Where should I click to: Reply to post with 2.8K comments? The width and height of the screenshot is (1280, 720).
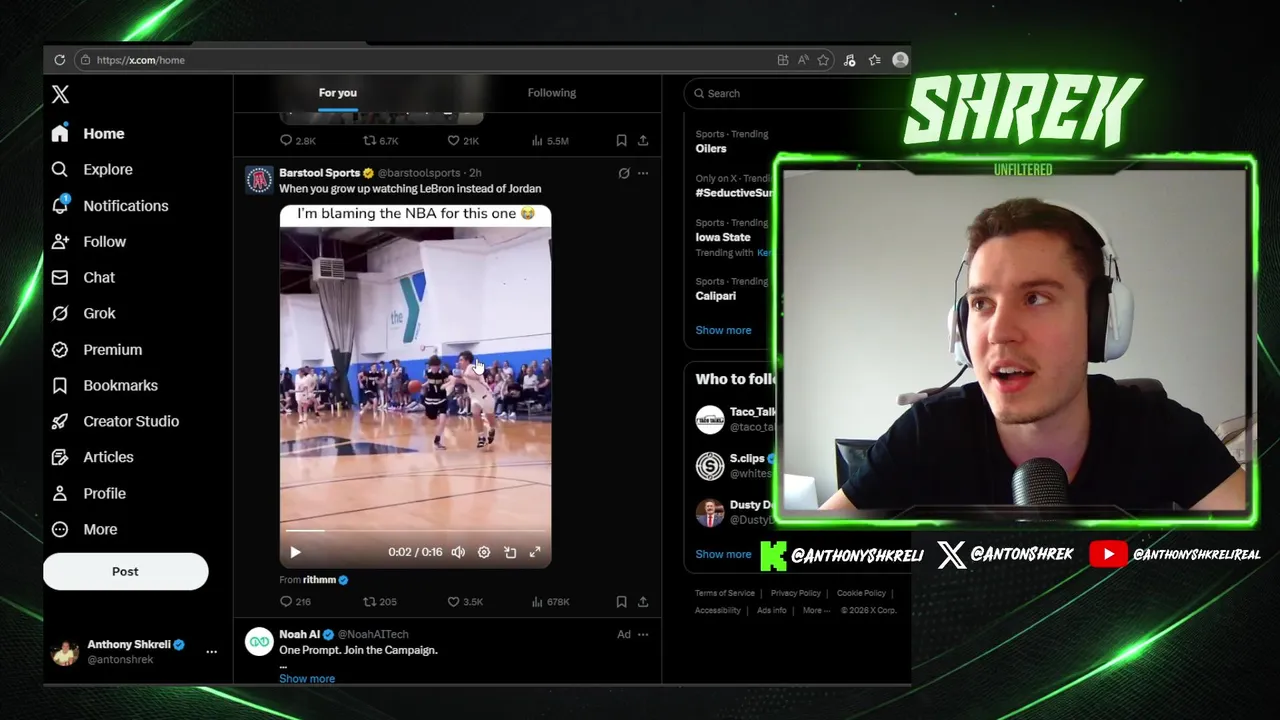pyautogui.click(x=297, y=141)
